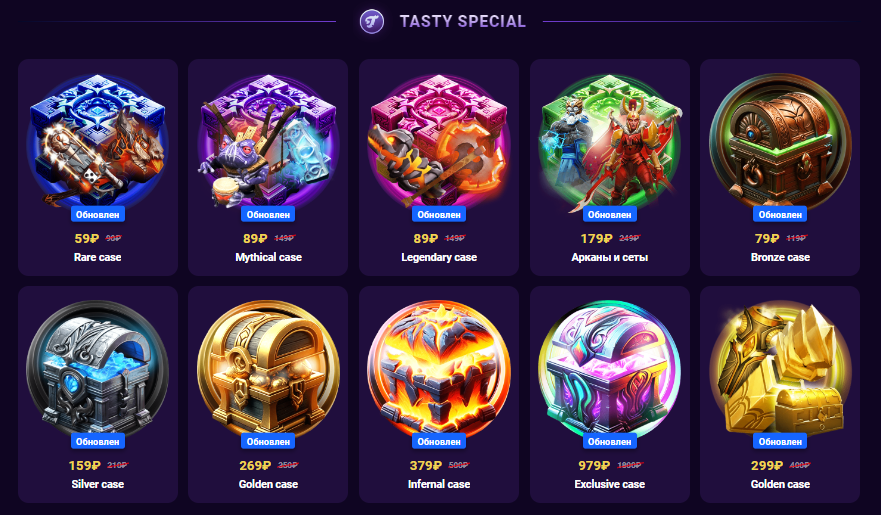Click the Обновлен badge on Silver case
This screenshot has width=881, height=515.
pyautogui.click(x=97, y=441)
